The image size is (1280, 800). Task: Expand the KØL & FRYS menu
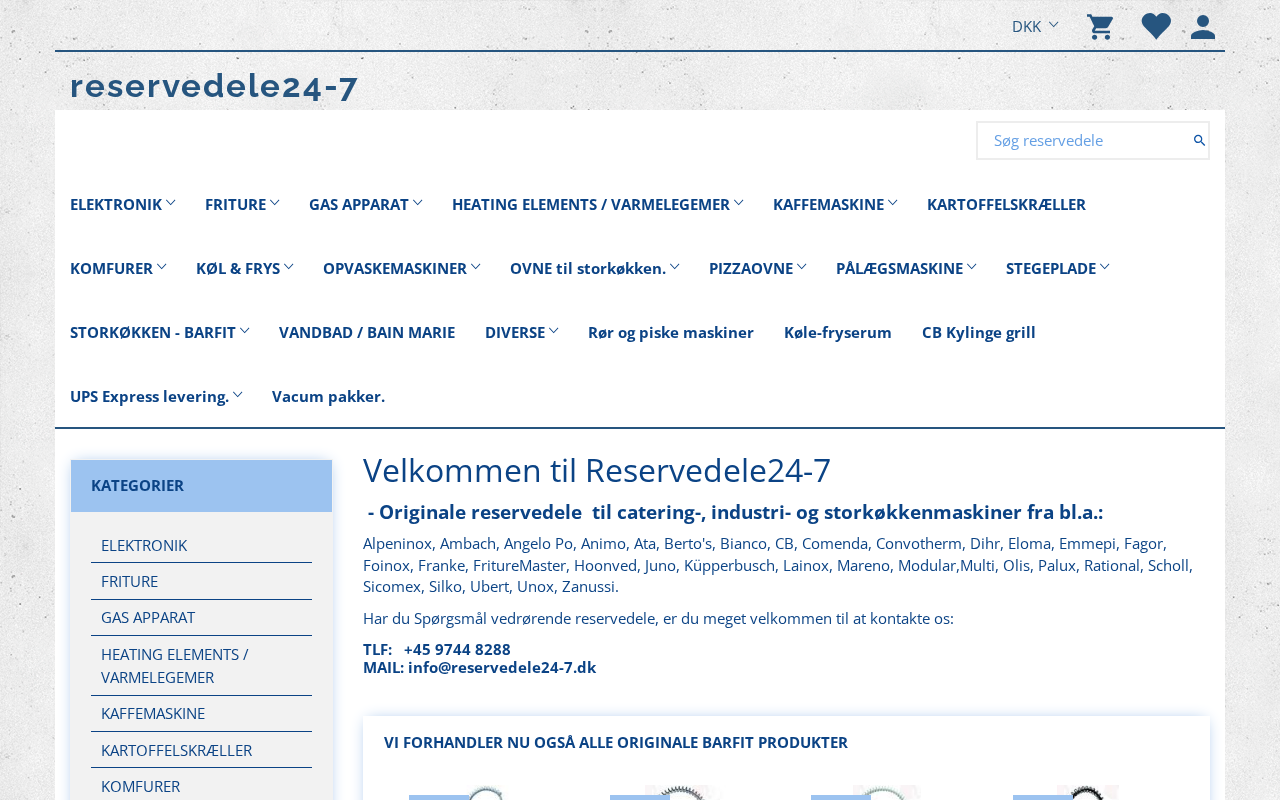245,268
